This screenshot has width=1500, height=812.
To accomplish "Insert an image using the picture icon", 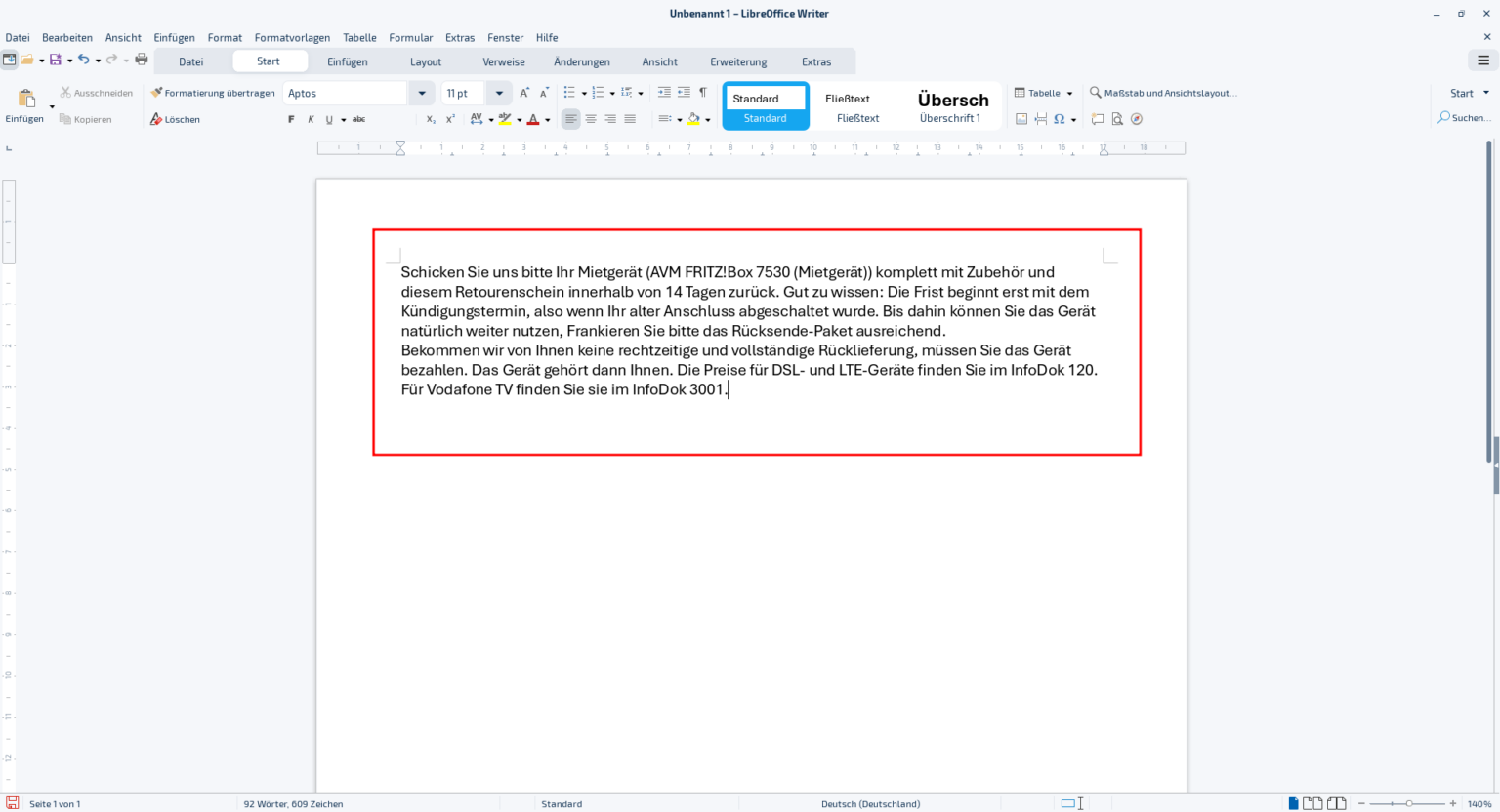I will (x=1021, y=118).
